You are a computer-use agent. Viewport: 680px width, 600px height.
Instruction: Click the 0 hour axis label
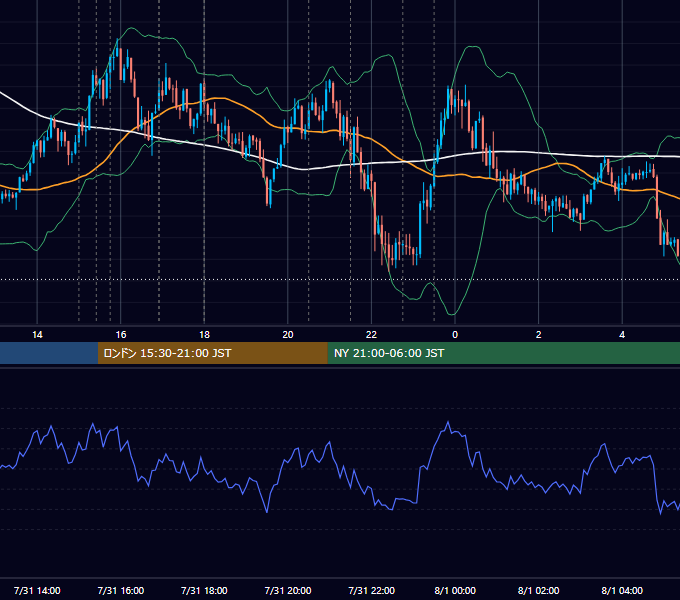[x=455, y=335]
